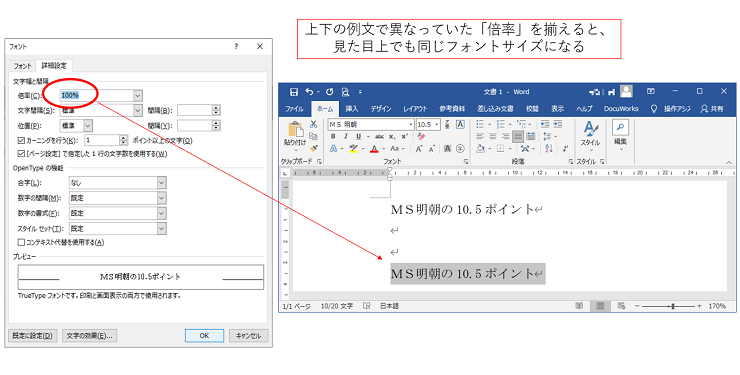Click 文字の効果 button
Image resolution: width=740 pixels, height=375 pixels.
[90, 336]
